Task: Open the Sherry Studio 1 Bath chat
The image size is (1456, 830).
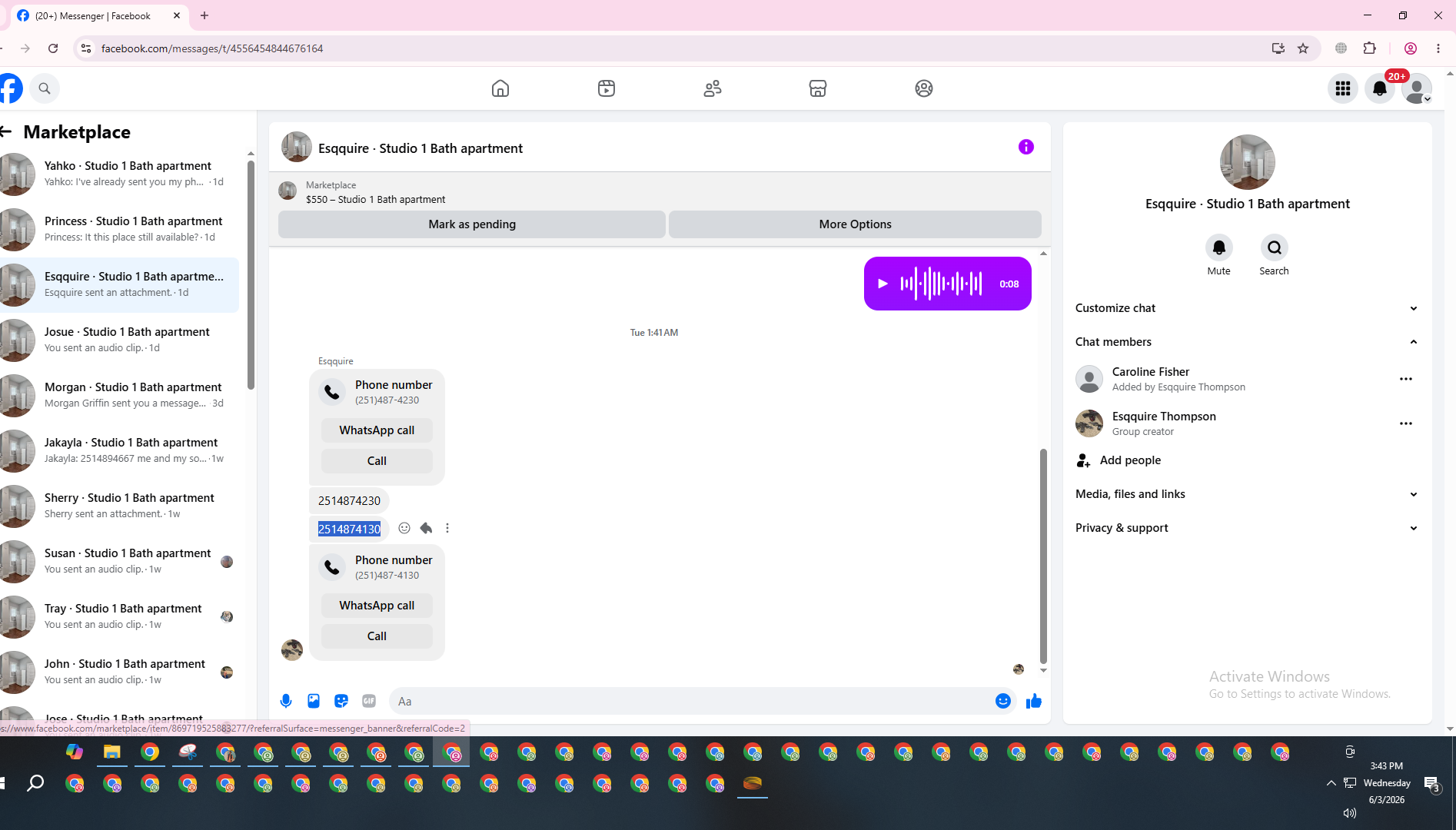Action: (119, 506)
